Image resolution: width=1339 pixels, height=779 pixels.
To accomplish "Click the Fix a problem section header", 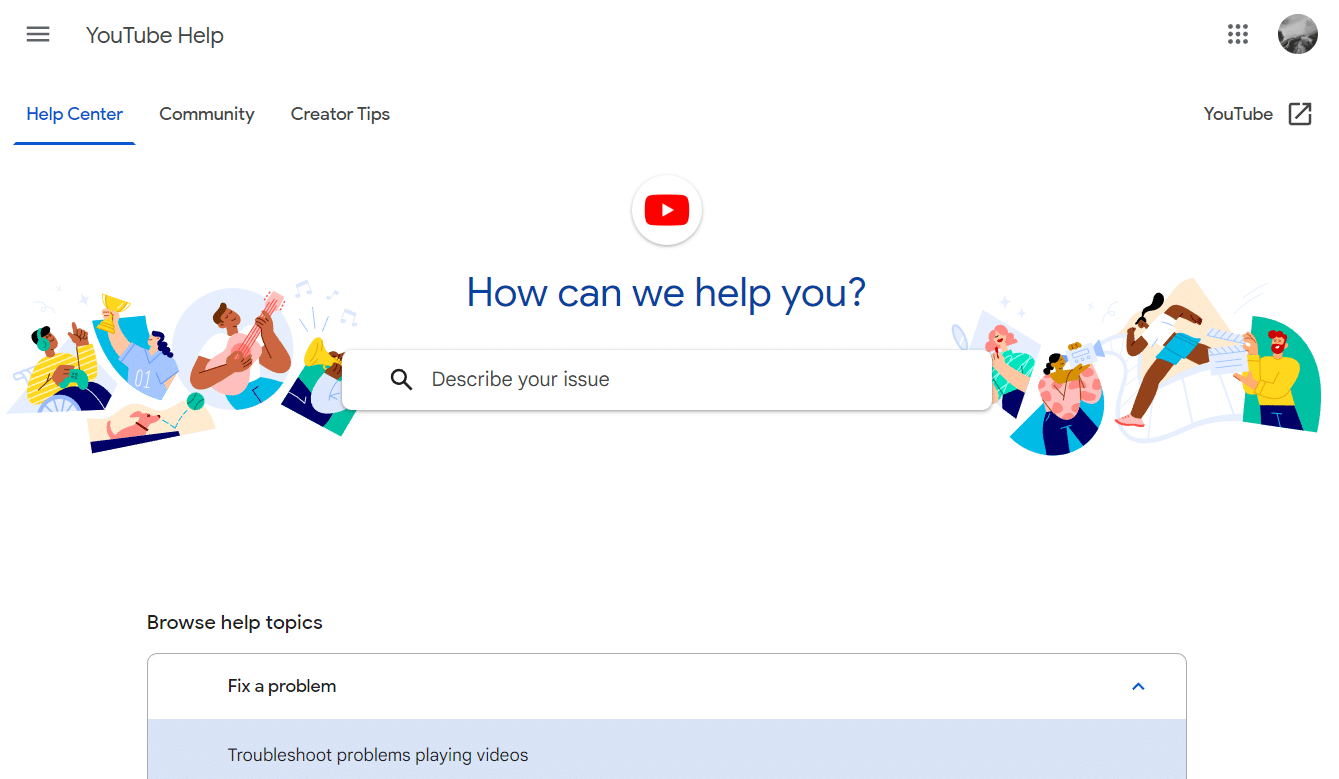I will (x=667, y=687).
